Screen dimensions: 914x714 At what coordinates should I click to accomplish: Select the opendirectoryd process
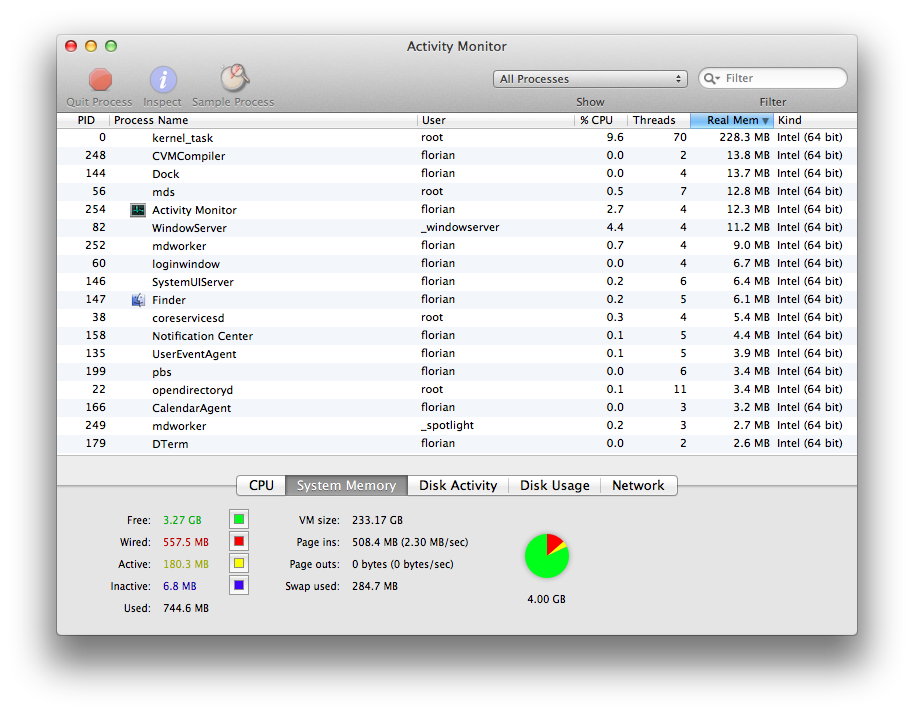pyautogui.click(x=457, y=390)
